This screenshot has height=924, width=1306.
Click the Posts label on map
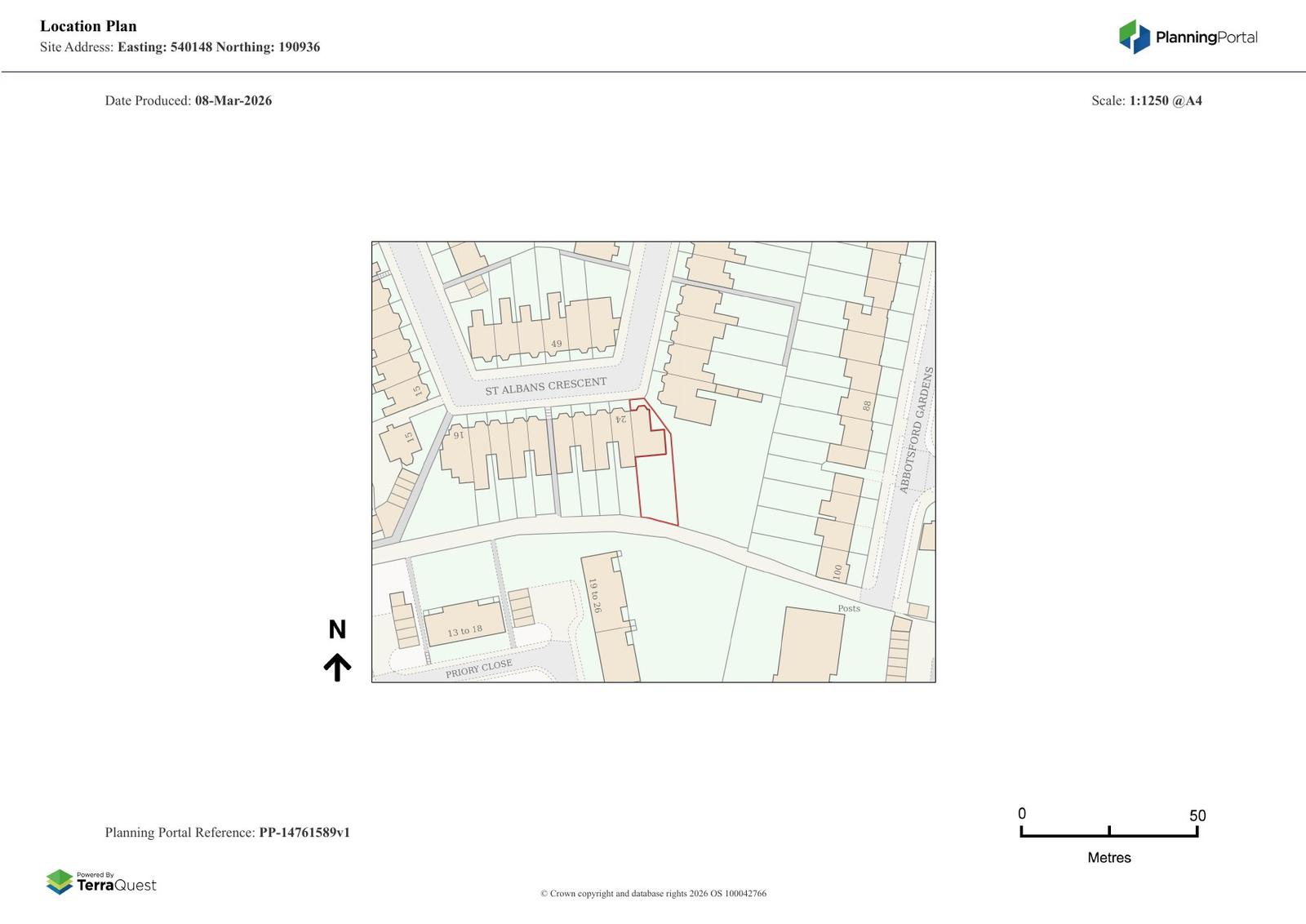pyautogui.click(x=848, y=608)
